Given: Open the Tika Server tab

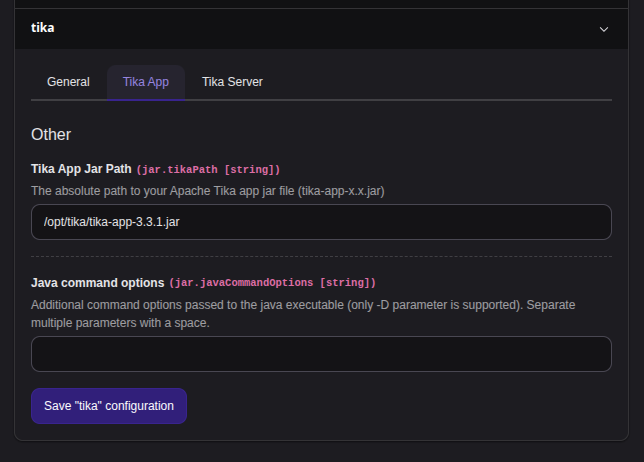Looking at the screenshot, I should pos(232,82).
